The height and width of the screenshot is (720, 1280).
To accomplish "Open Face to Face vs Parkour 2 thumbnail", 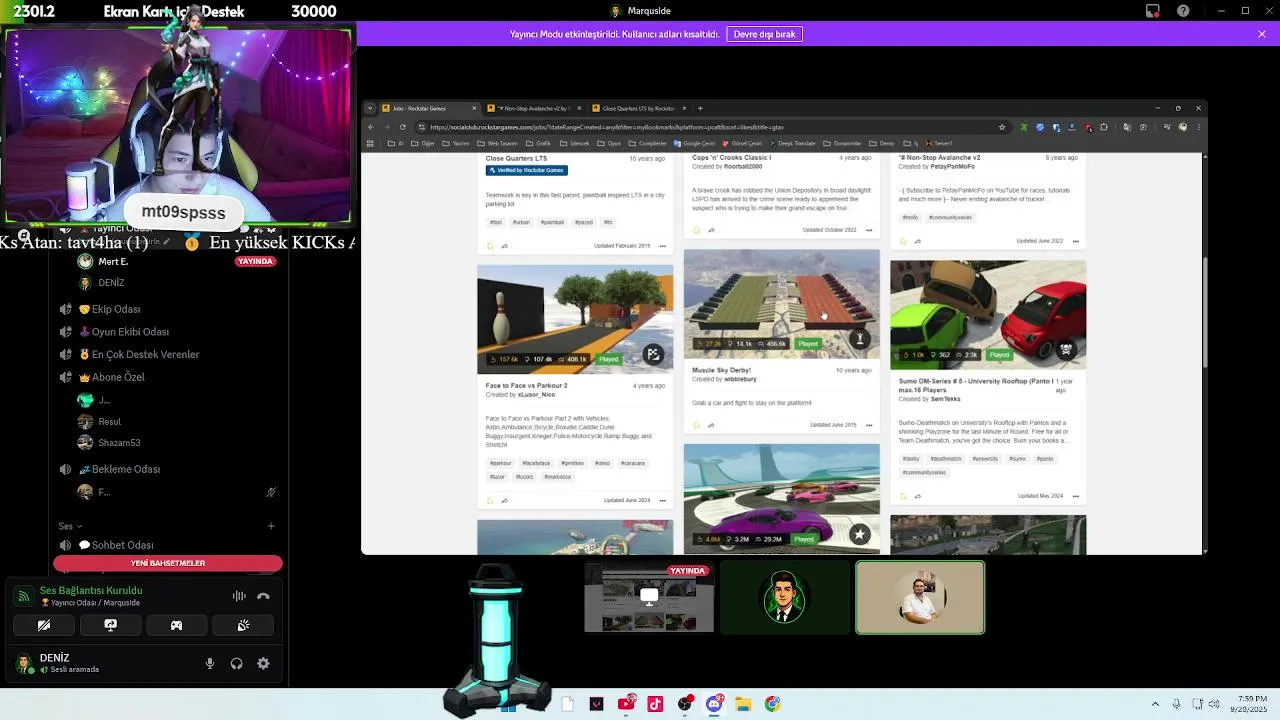I will (x=575, y=319).
